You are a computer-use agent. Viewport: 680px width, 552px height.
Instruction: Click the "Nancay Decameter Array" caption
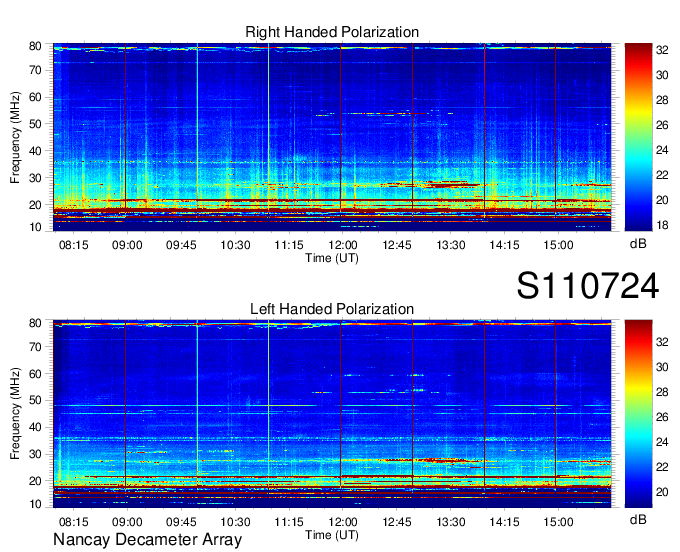pos(147,540)
